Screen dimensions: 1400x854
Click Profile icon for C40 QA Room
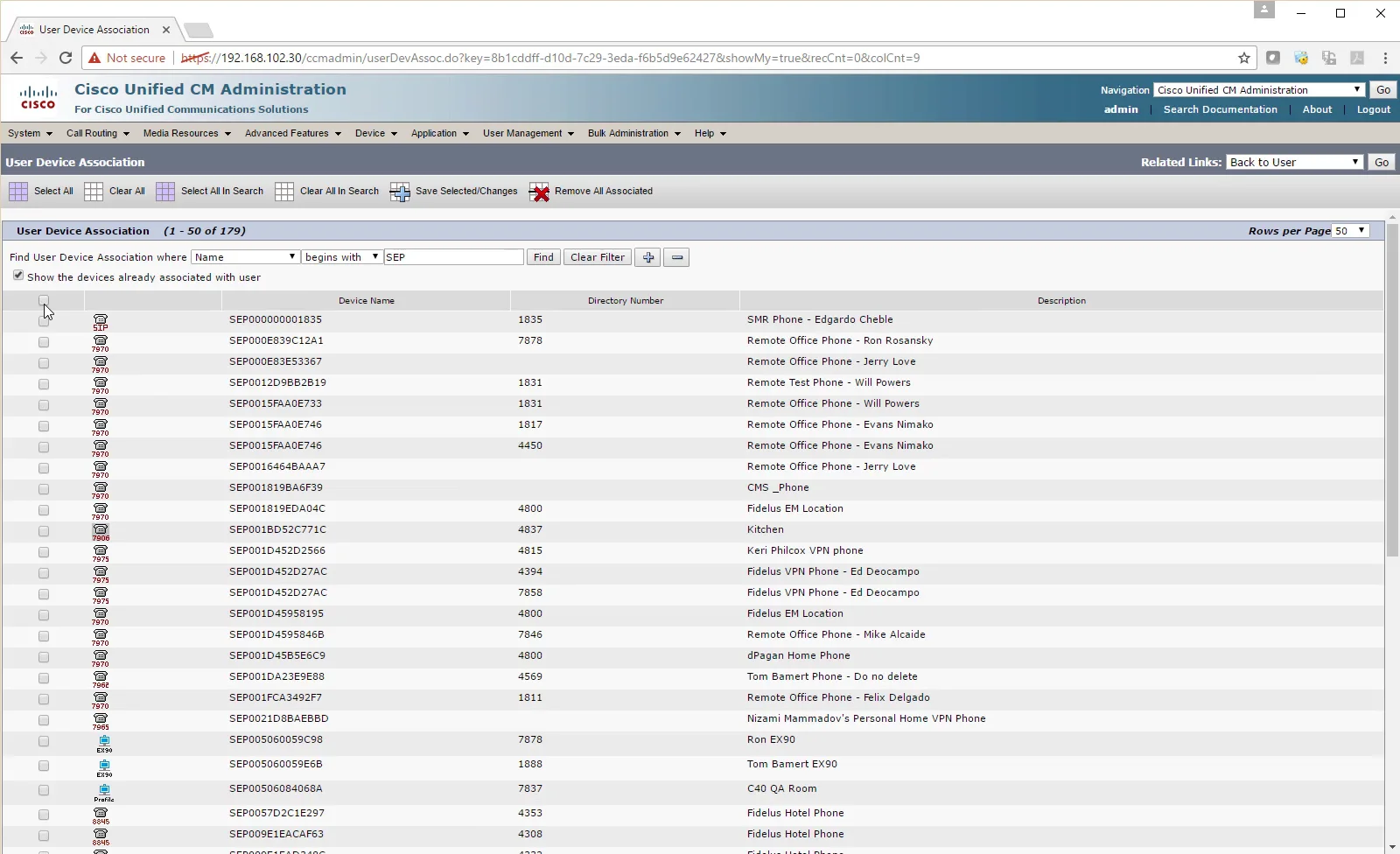coord(104,793)
